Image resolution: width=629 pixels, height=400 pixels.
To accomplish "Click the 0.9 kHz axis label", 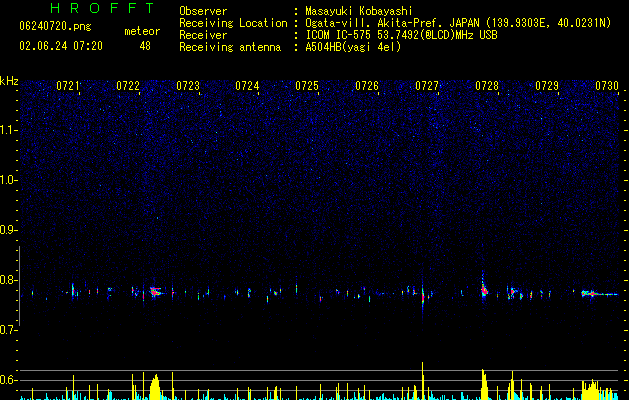I will 9,230.
